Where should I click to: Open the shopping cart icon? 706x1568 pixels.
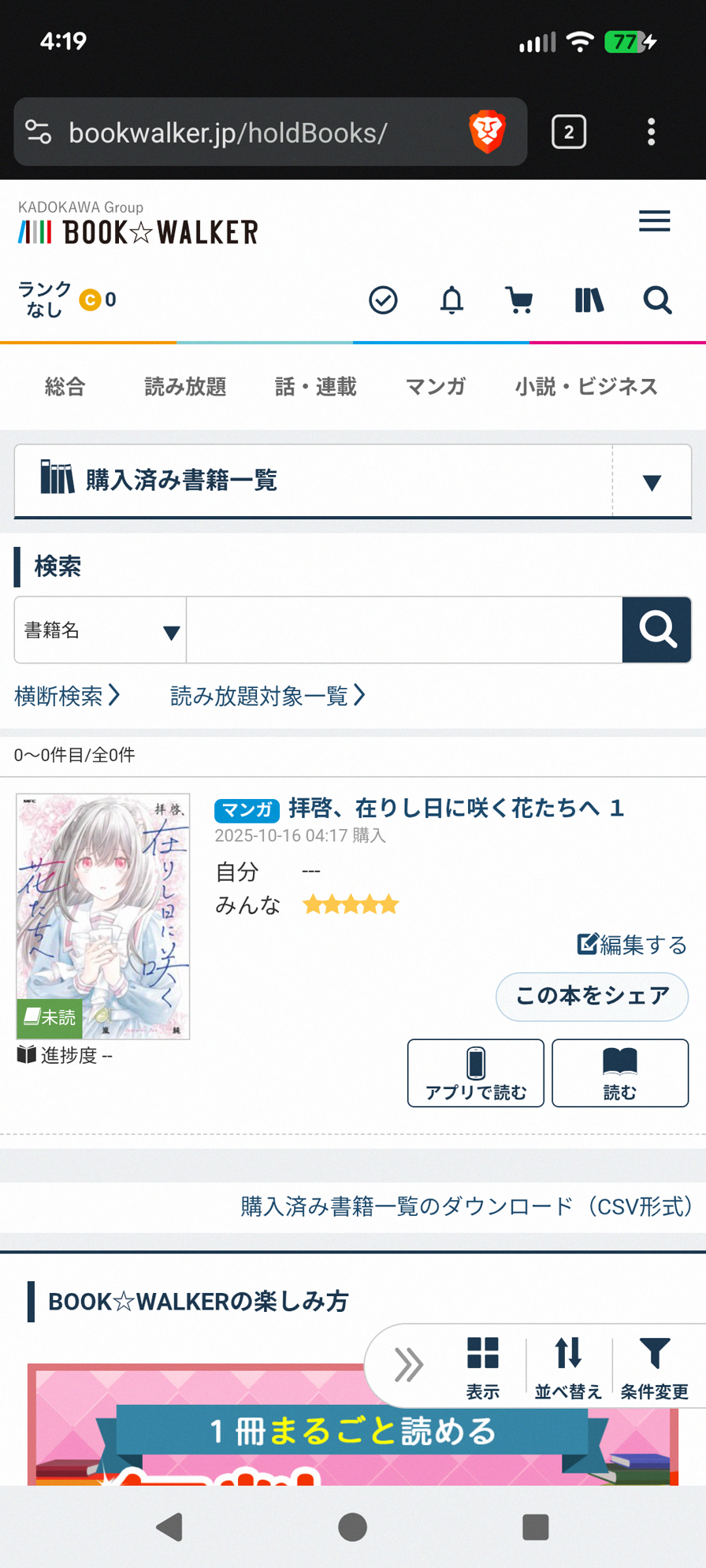(x=519, y=300)
